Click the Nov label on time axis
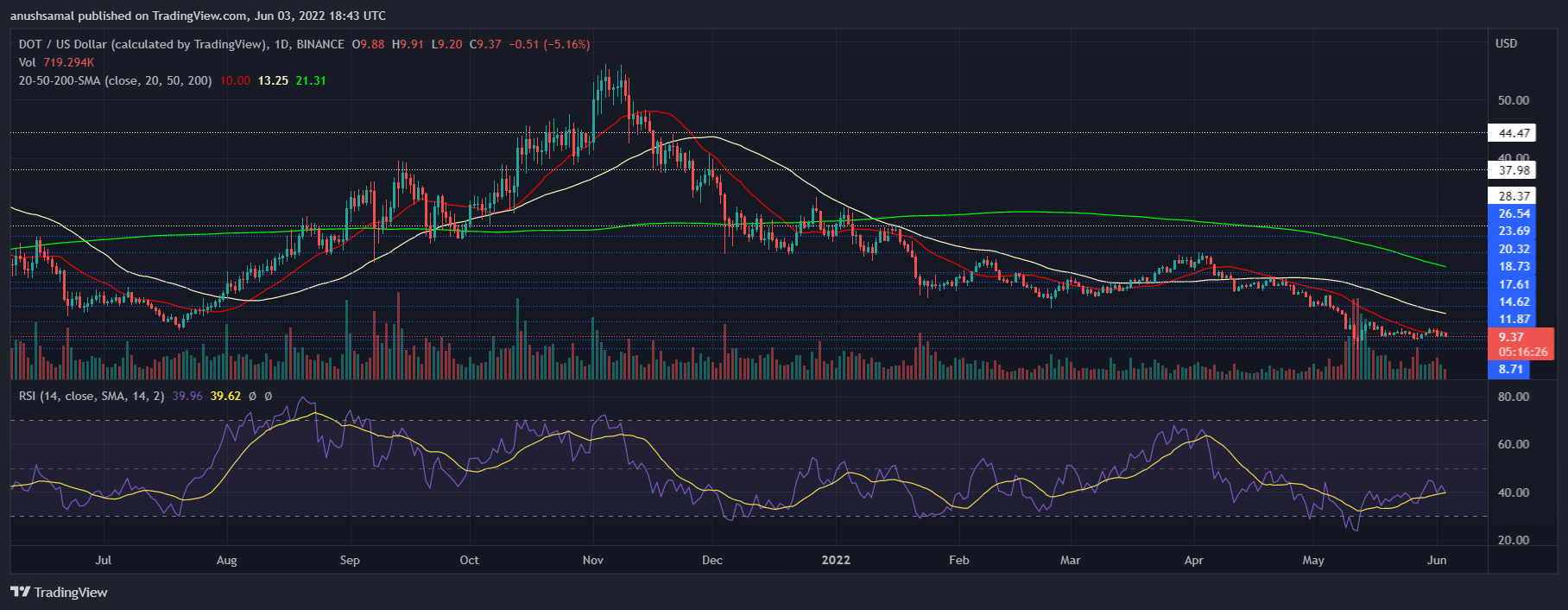 pos(593,560)
